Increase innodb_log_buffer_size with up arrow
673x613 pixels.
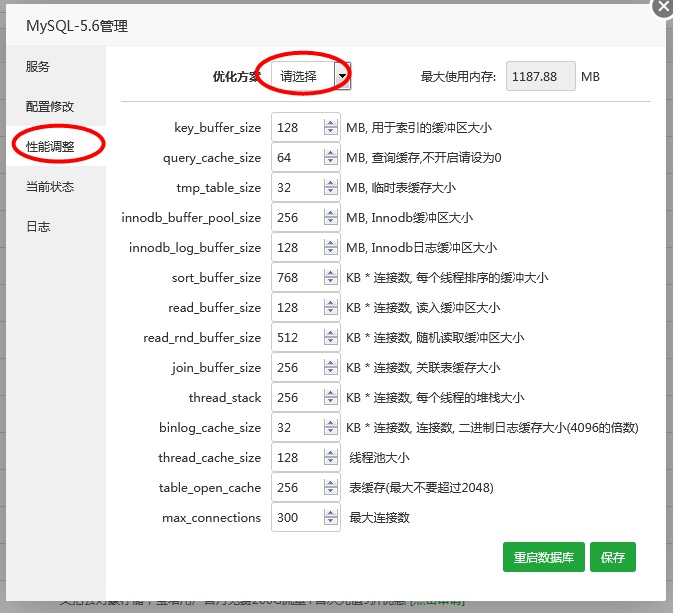(330, 243)
